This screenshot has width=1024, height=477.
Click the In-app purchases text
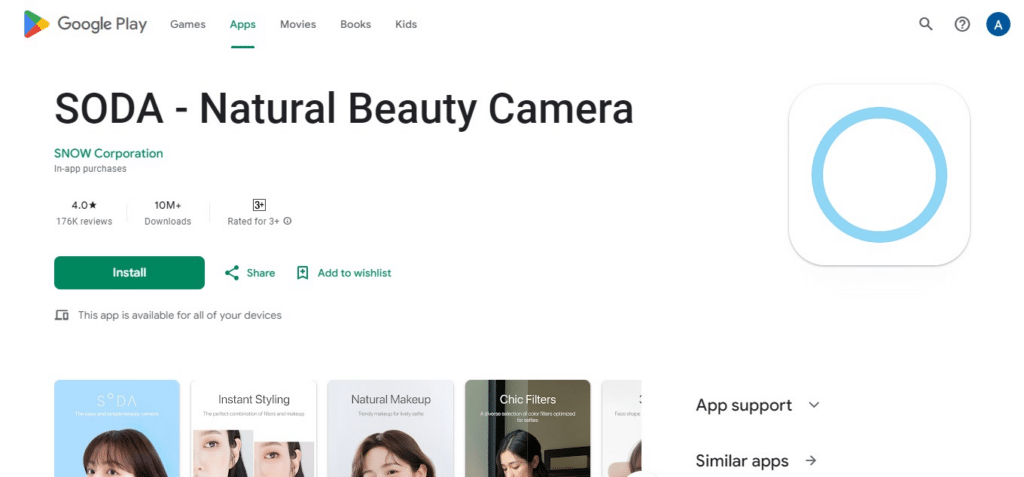(90, 169)
